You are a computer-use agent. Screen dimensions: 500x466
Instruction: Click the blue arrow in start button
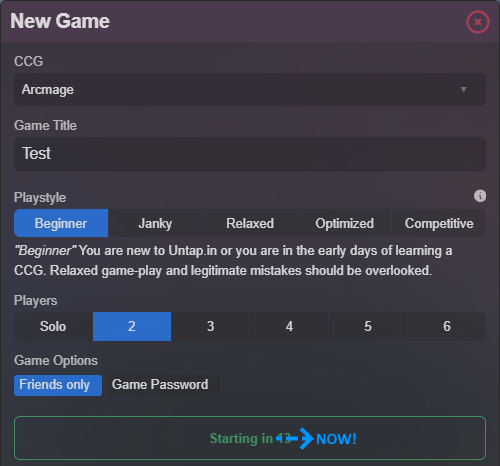pyautogui.click(x=295, y=438)
